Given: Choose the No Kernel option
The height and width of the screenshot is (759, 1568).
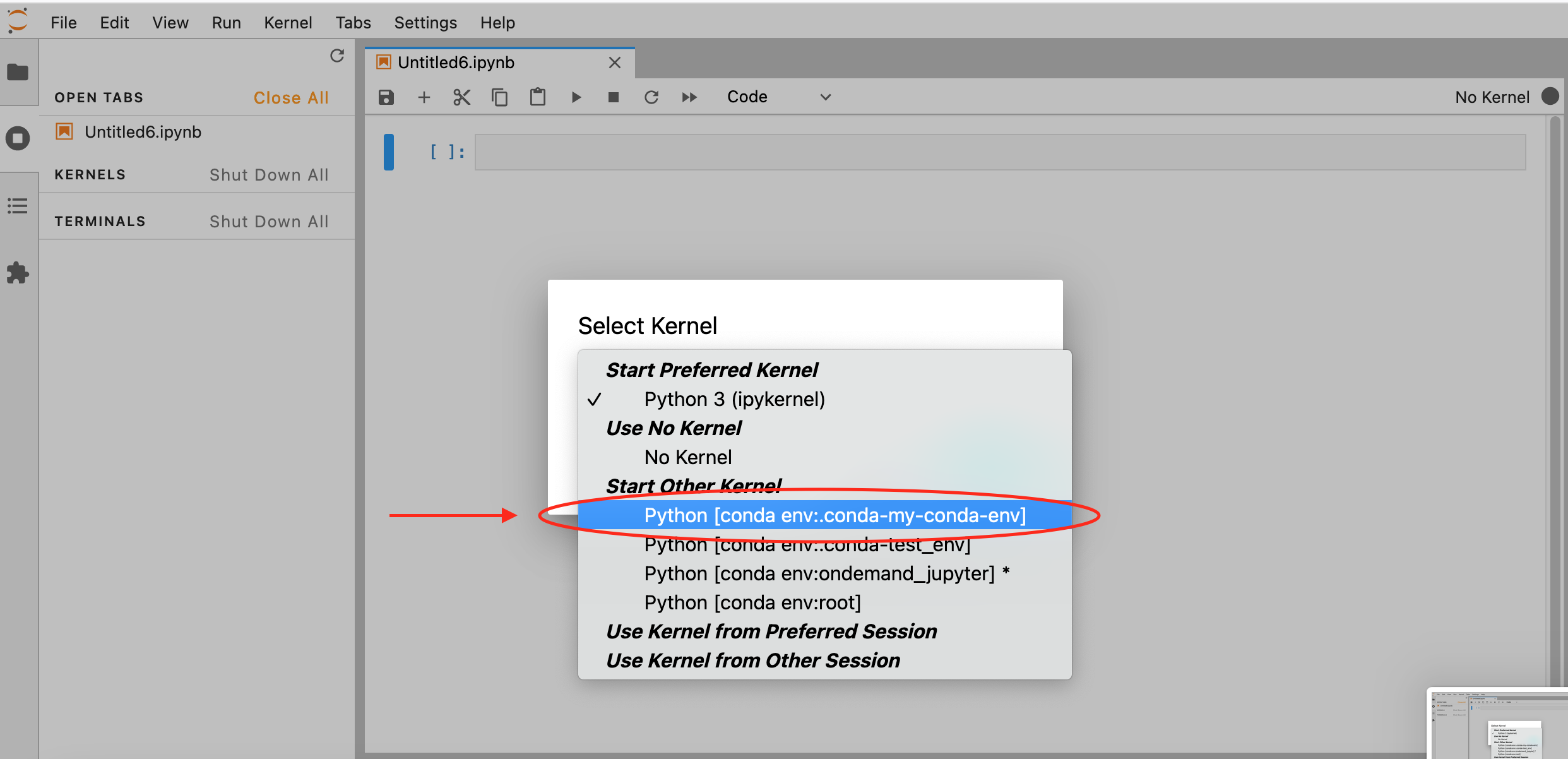Looking at the screenshot, I should coord(688,457).
